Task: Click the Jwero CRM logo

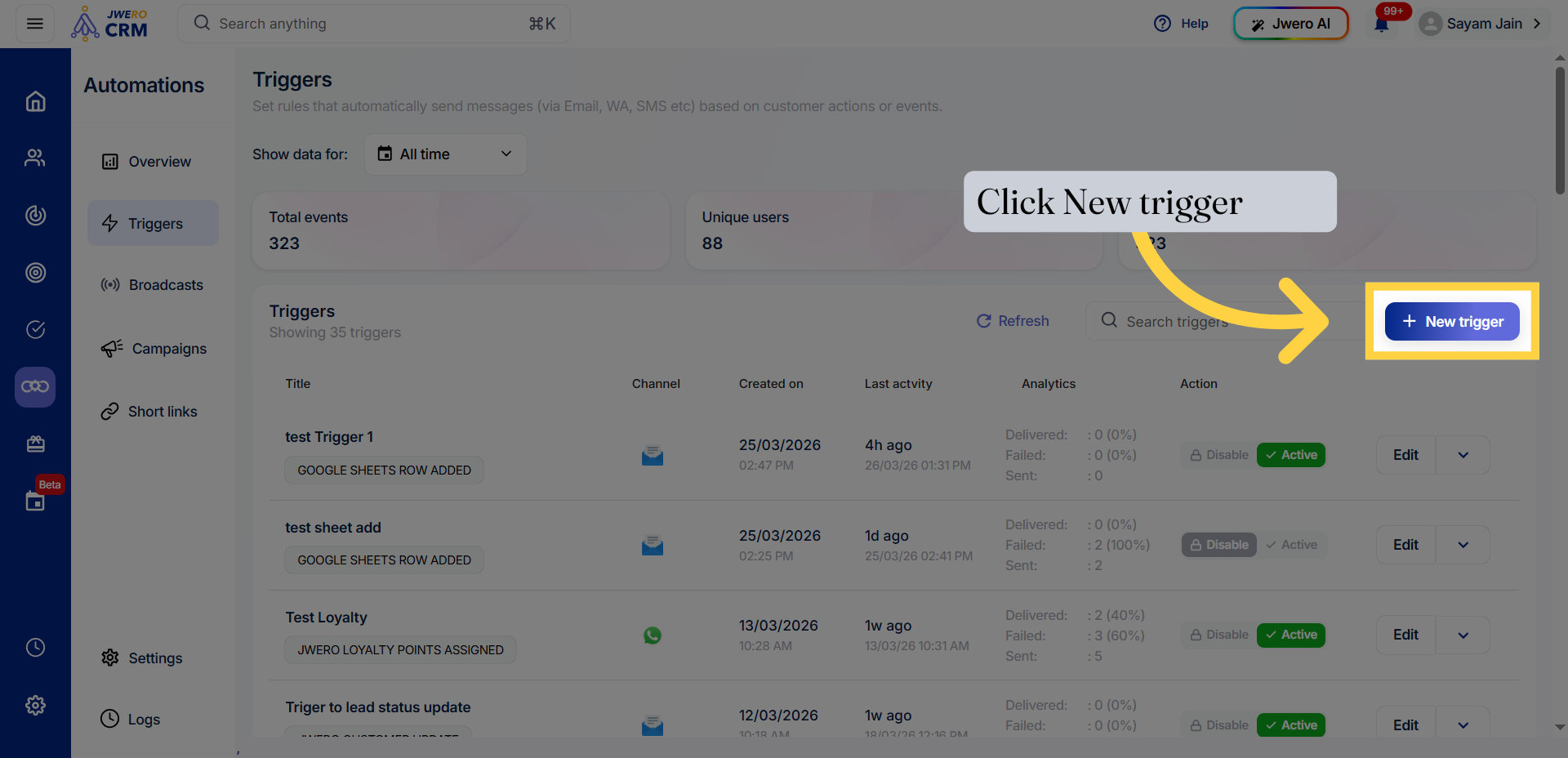Action: tap(109, 24)
